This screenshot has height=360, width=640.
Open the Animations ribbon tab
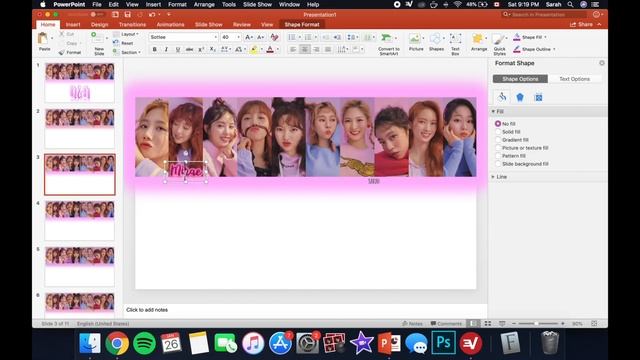pyautogui.click(x=170, y=24)
